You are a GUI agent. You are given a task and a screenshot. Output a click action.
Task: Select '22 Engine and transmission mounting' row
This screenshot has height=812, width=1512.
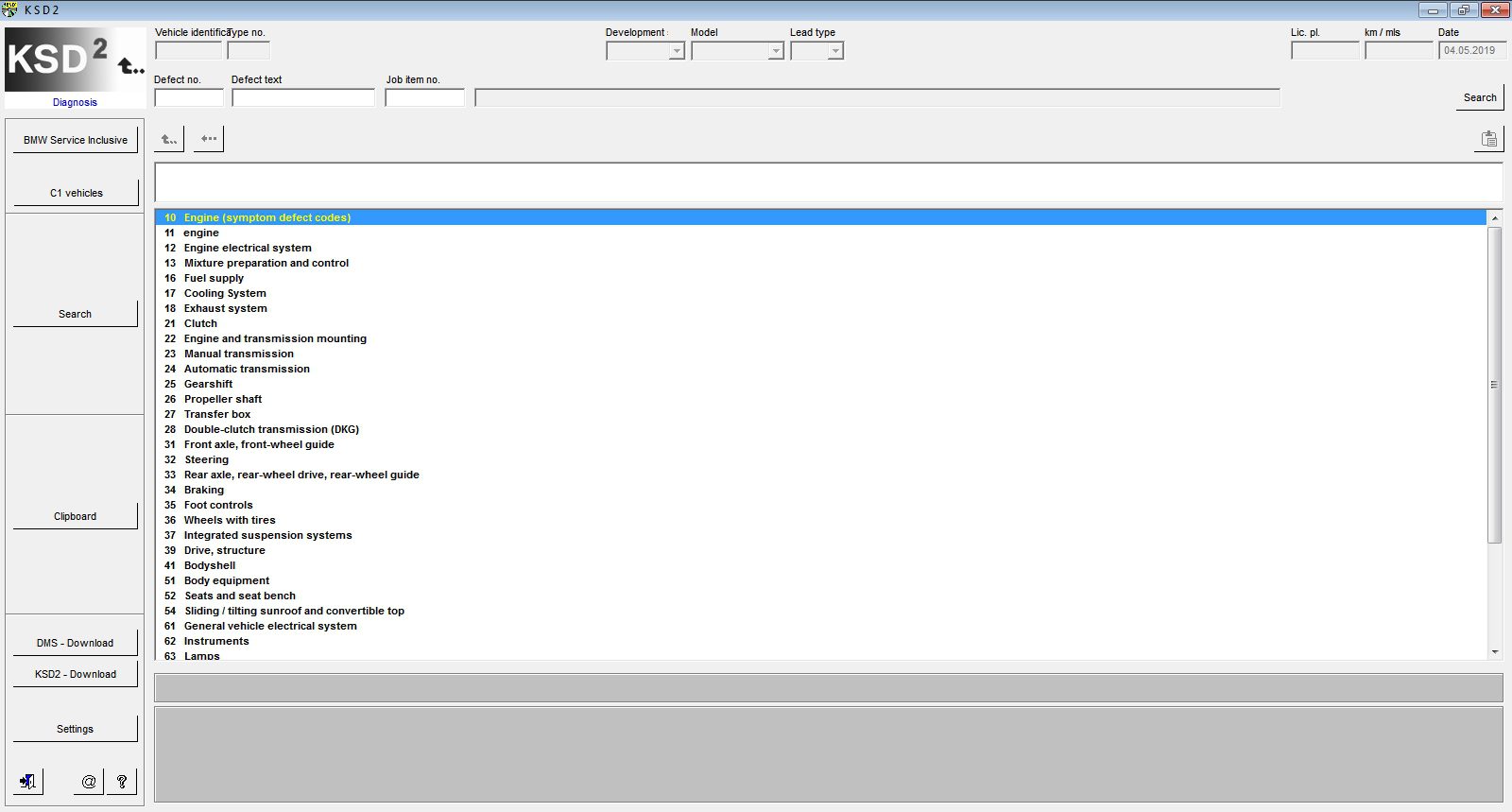click(x=820, y=338)
